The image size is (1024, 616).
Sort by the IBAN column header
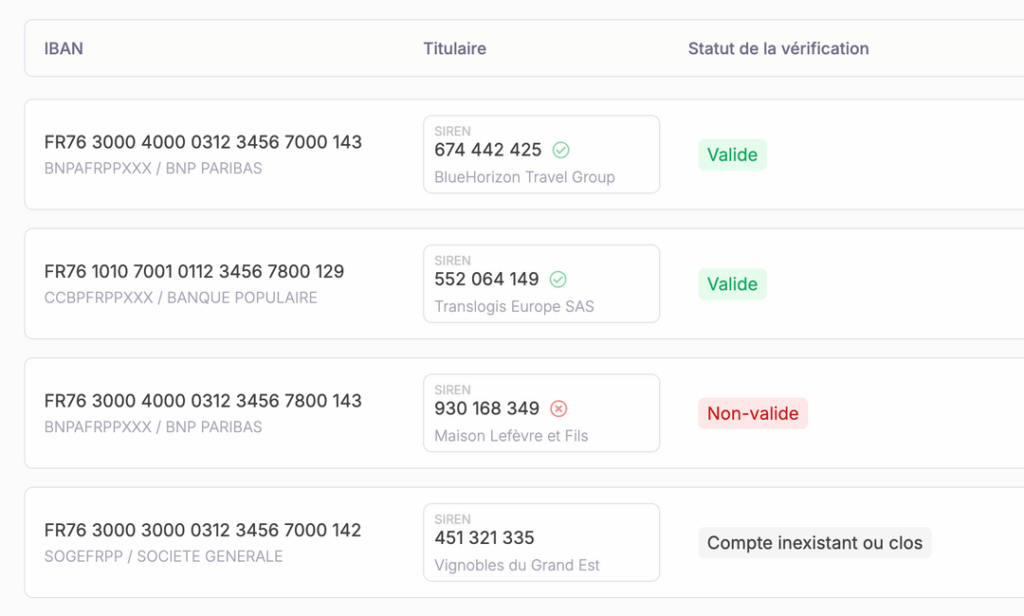tap(64, 48)
